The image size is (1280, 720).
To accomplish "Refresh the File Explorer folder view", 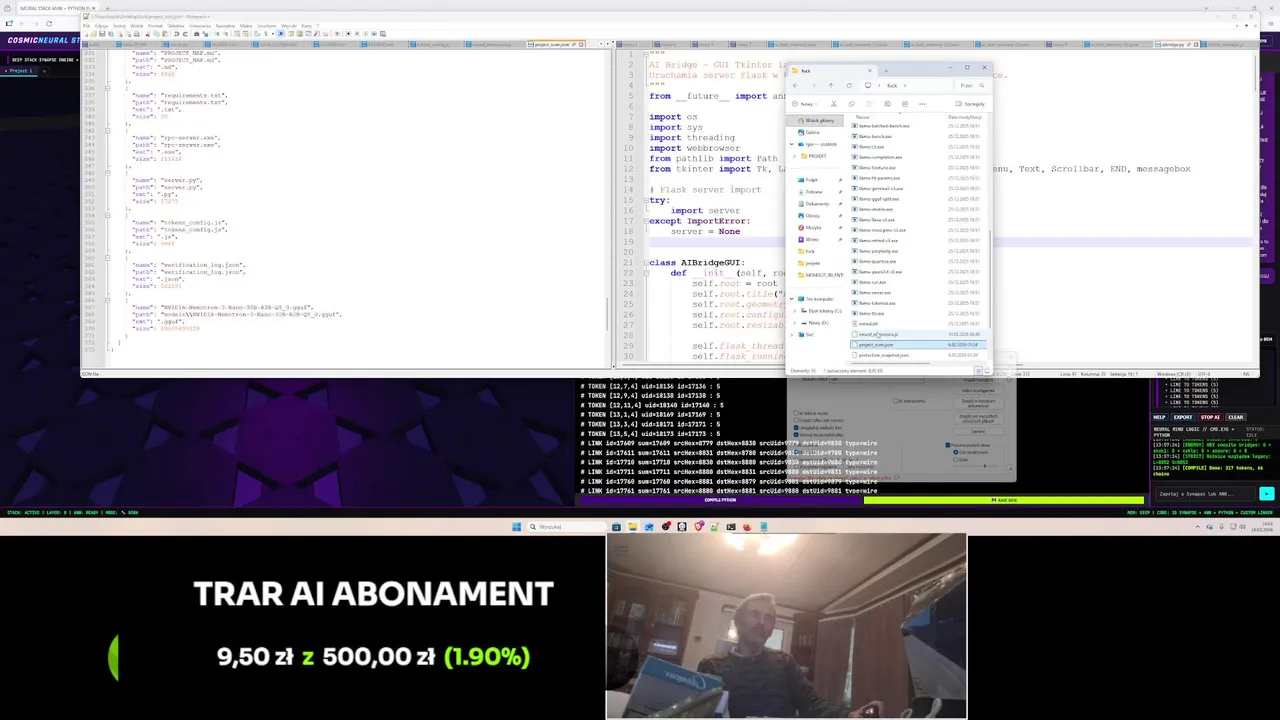I will (849, 85).
